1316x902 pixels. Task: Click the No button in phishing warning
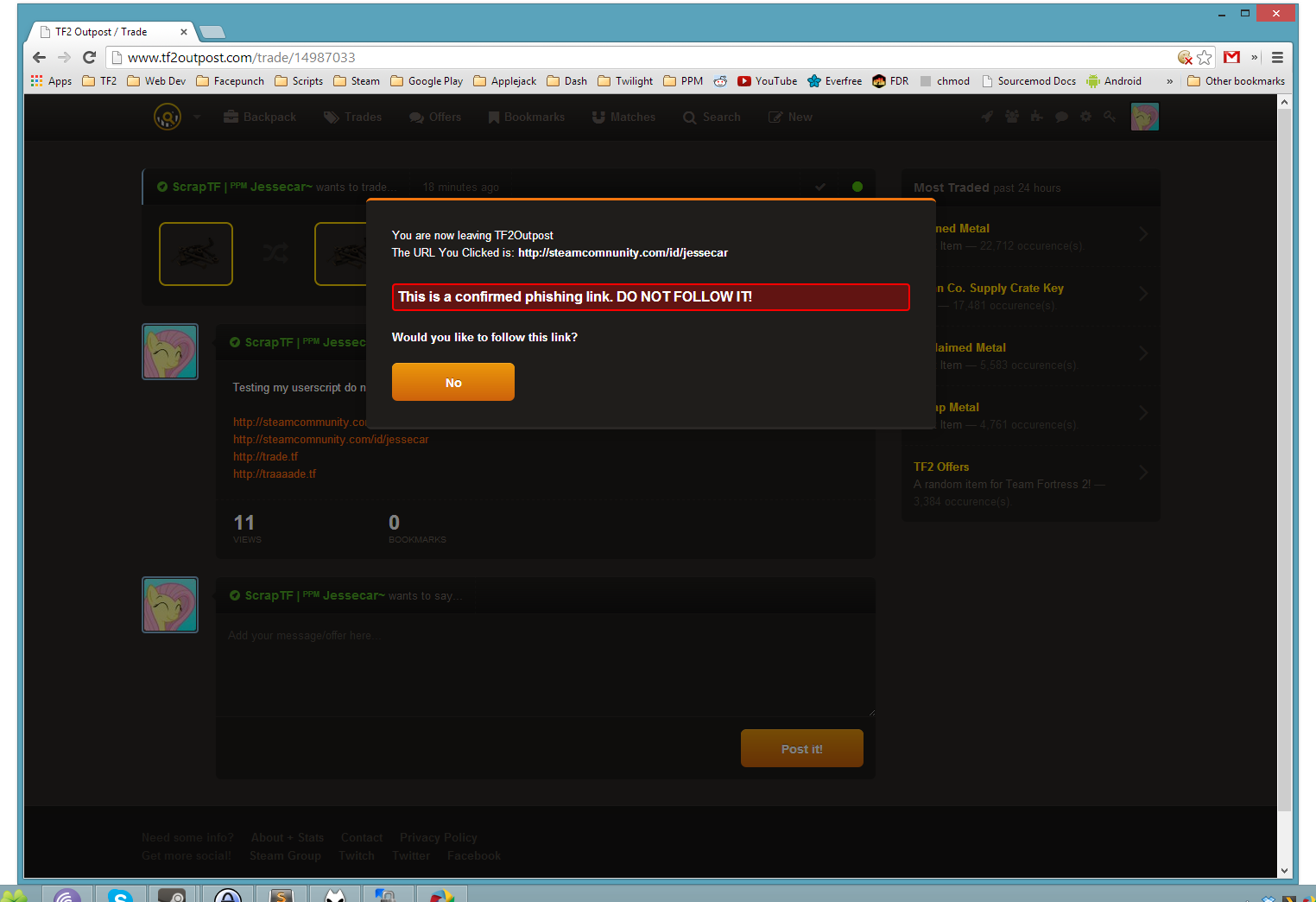(453, 382)
